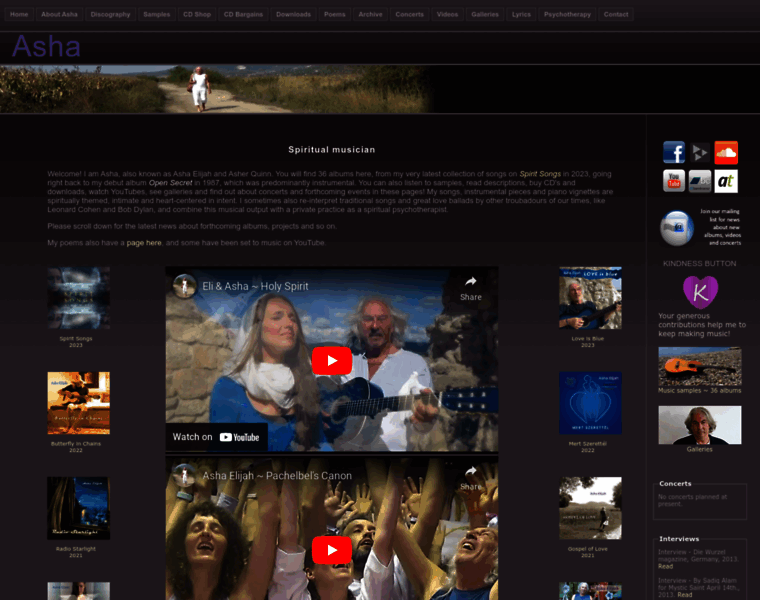Click the 'page here' poems link
This screenshot has height=600, width=760.
click(144, 243)
